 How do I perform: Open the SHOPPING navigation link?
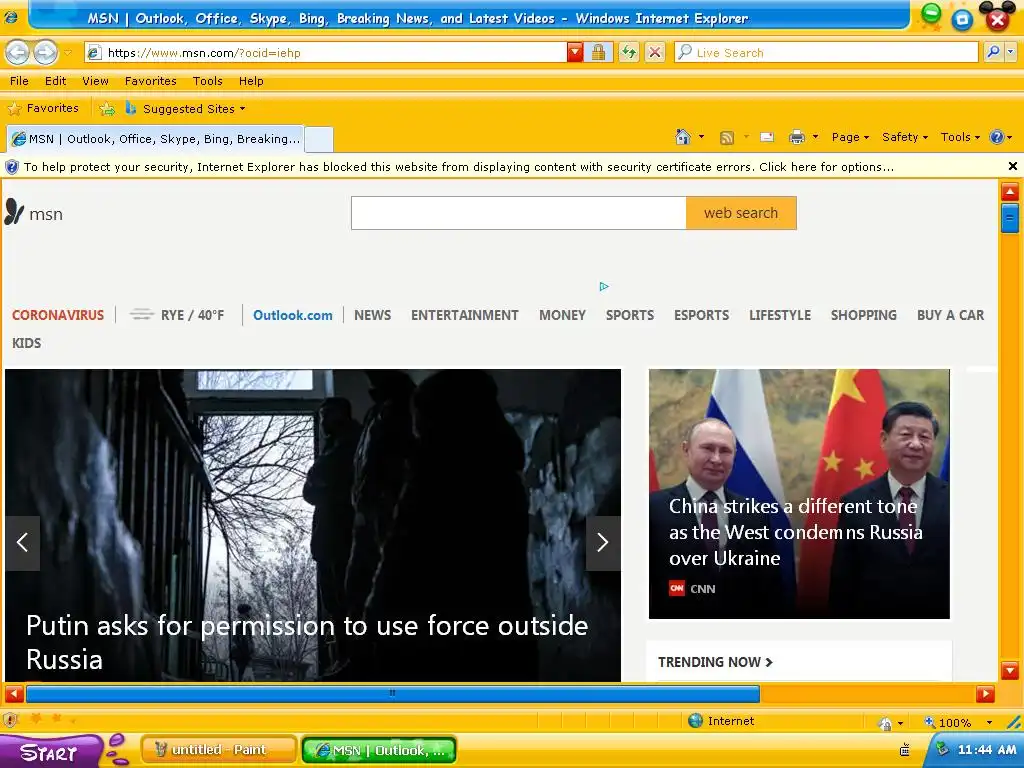coord(863,315)
